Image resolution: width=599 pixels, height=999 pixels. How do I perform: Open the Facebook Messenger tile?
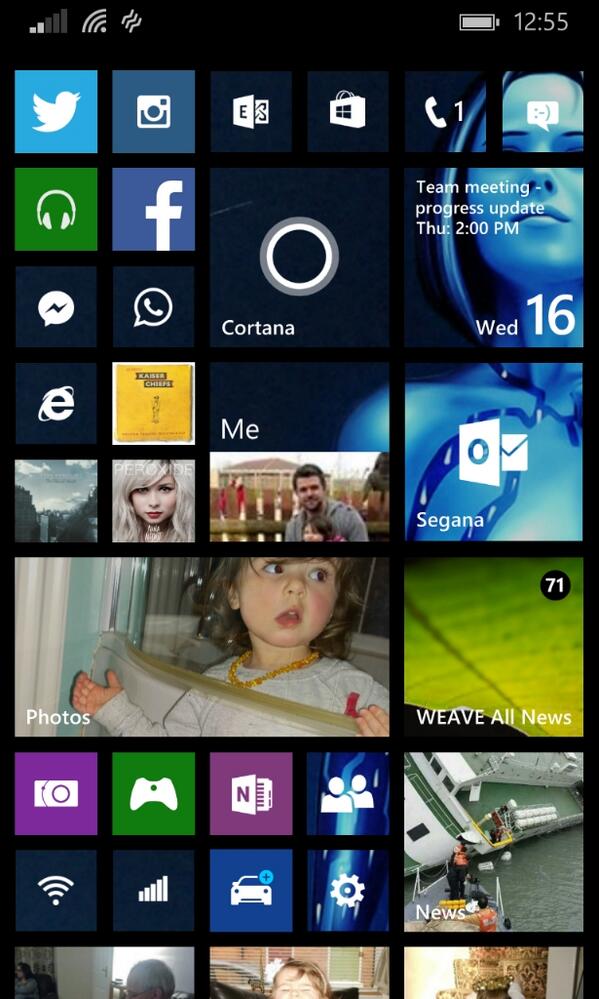tap(56, 307)
